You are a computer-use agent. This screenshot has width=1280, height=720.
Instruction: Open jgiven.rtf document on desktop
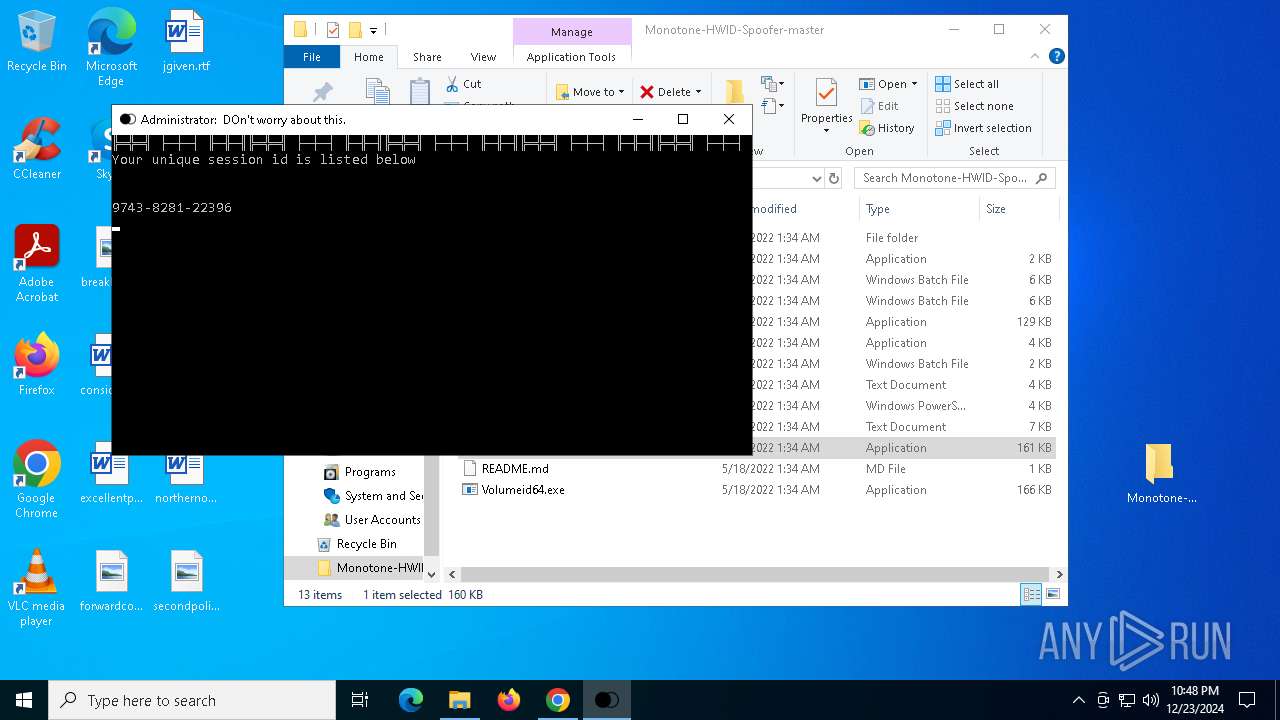[x=185, y=42]
